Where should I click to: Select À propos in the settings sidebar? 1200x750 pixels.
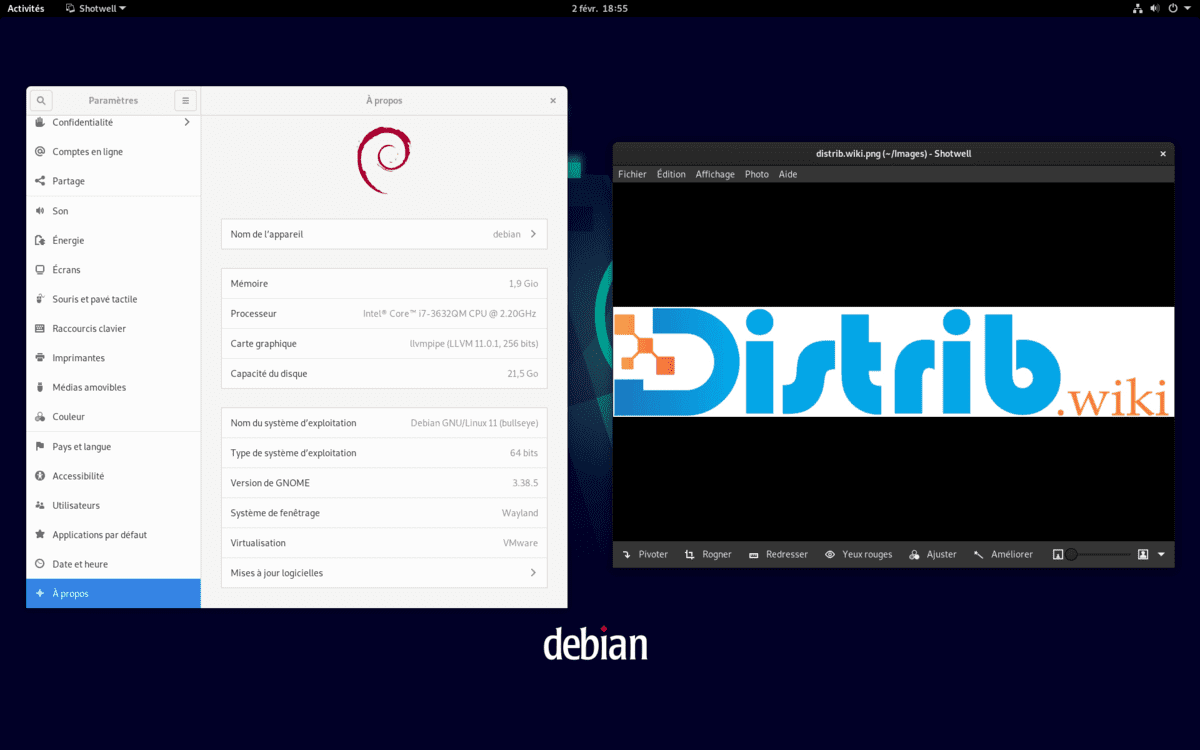coord(113,593)
